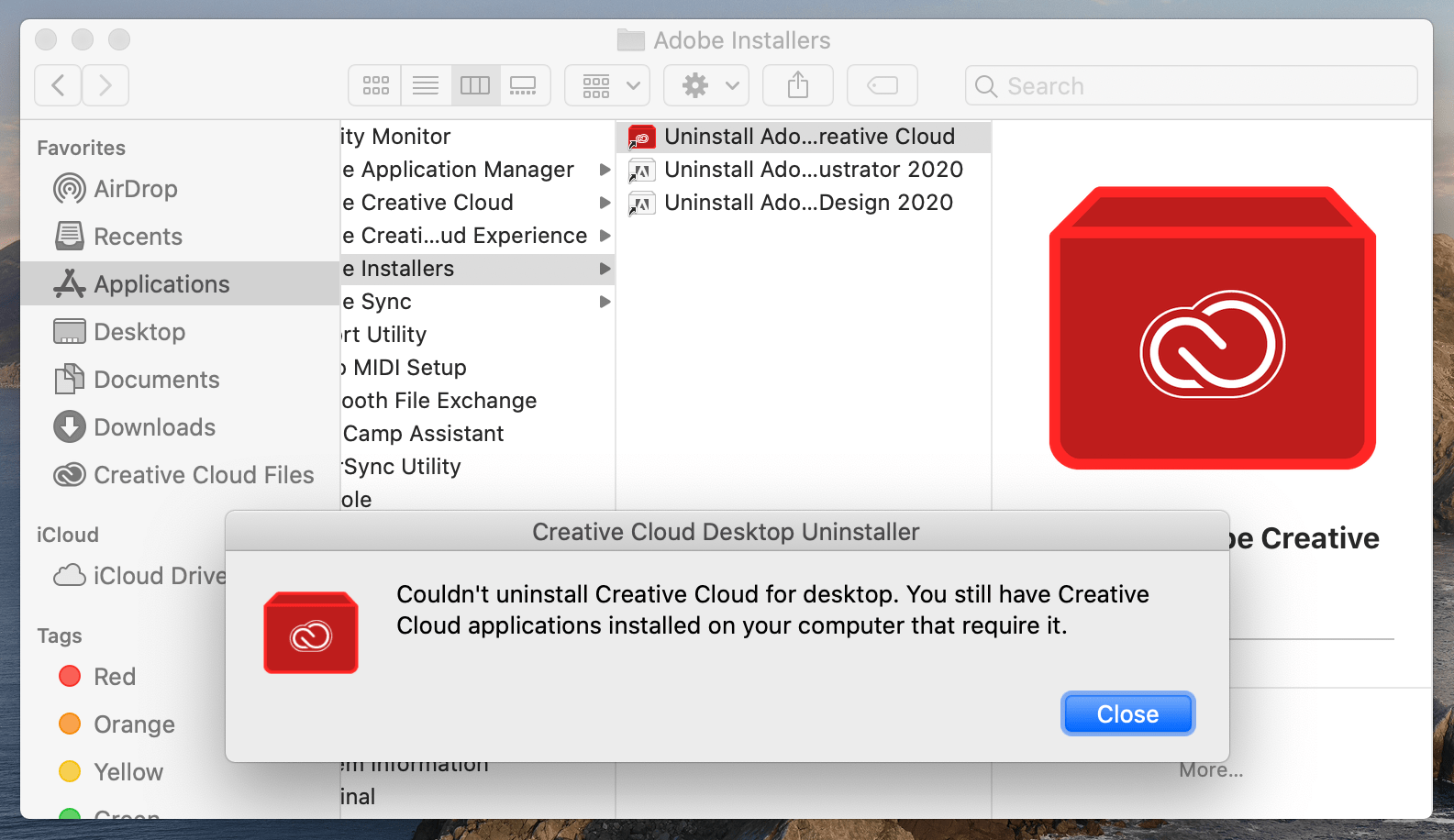The image size is (1454, 840).
Task: Select the Activity Monitor row
Action: point(477,137)
